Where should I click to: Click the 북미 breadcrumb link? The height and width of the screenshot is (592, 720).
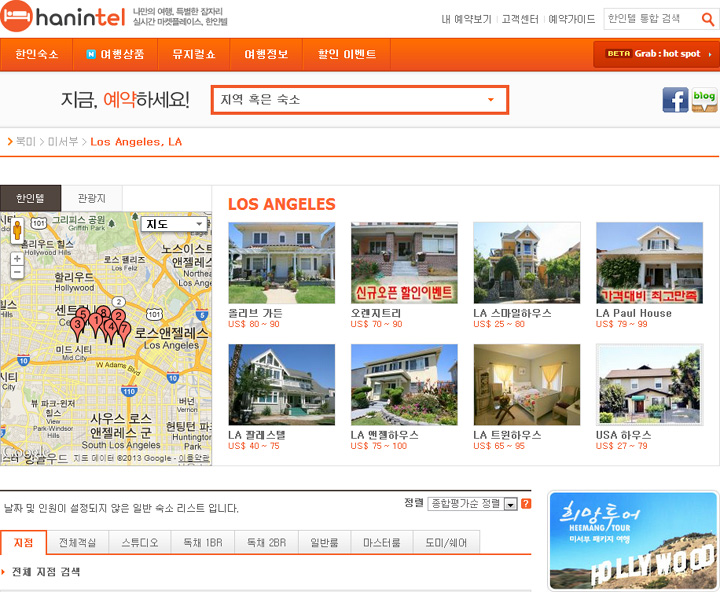[x=26, y=141]
